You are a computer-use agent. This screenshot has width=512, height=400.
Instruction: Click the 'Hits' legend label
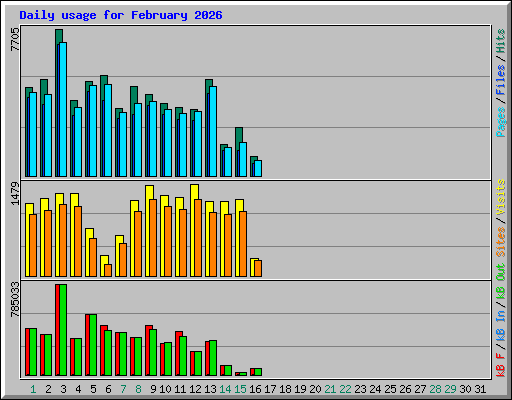(x=501, y=41)
